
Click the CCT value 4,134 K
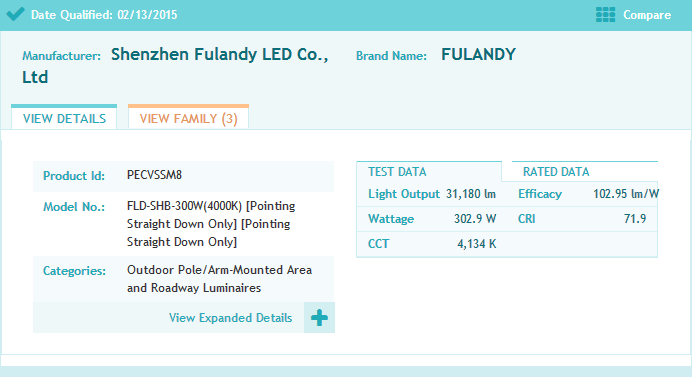(x=477, y=244)
